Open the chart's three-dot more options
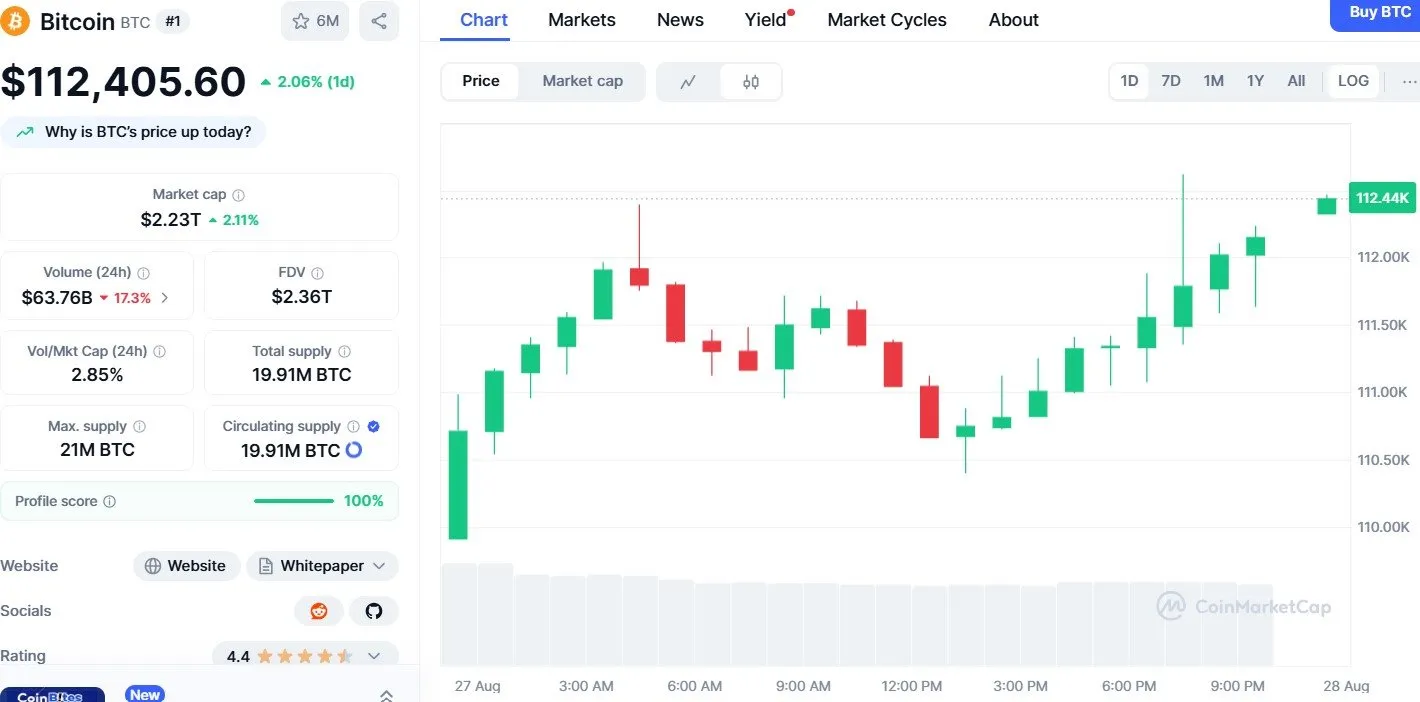 [x=1410, y=81]
